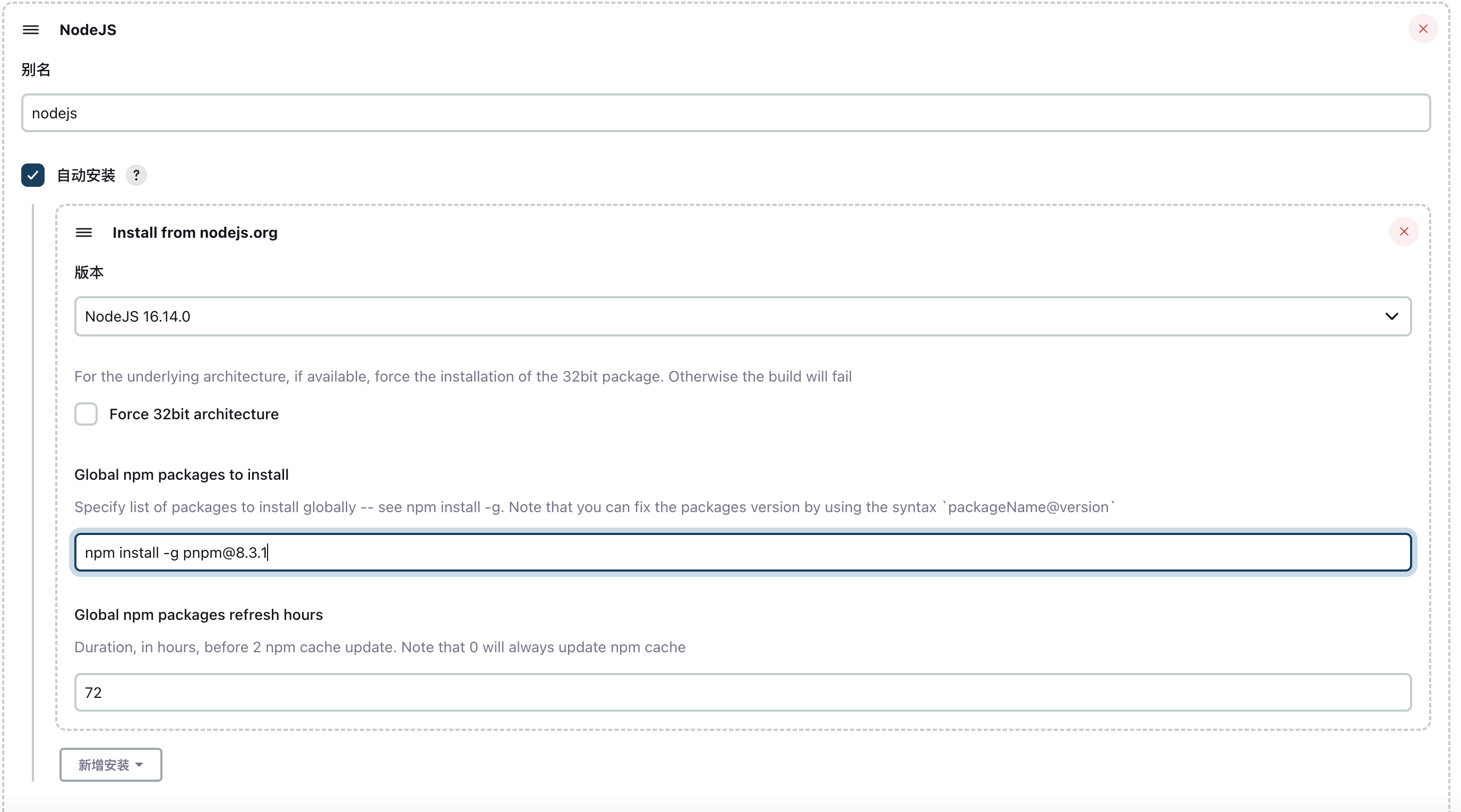Screen dimensions: 1461x812
Task: Click the NodeJS section heading
Action: [88, 30]
